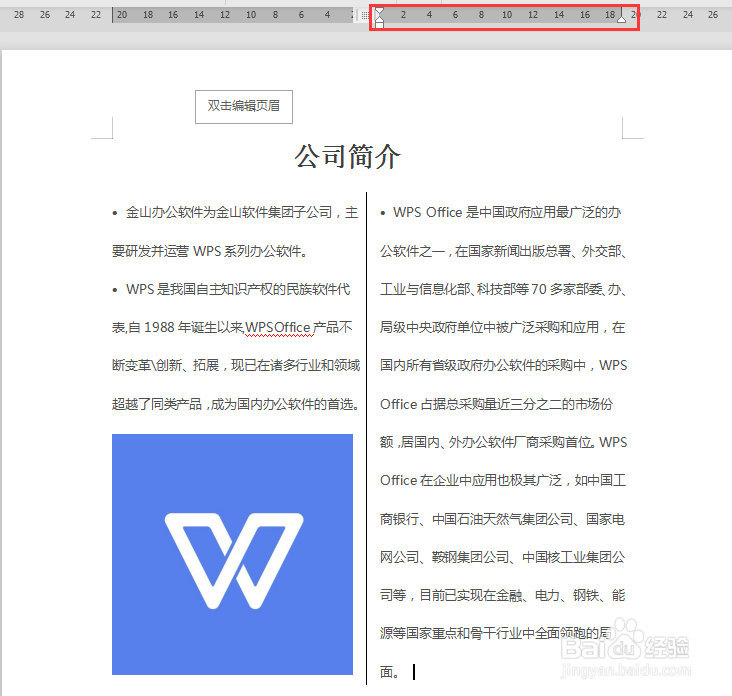Click the line Office 在企业中应用也极其广泛，如中国工
Image resolution: width=732 pixels, height=696 pixels.
coord(503,480)
